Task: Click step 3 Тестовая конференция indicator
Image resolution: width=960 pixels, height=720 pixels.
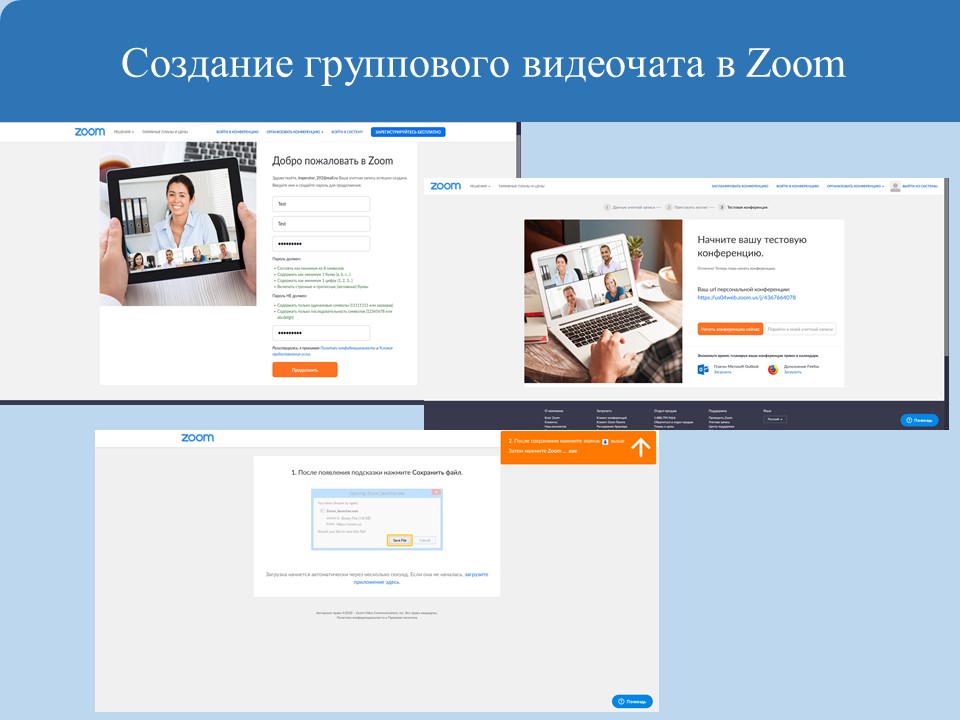Action: coord(743,208)
